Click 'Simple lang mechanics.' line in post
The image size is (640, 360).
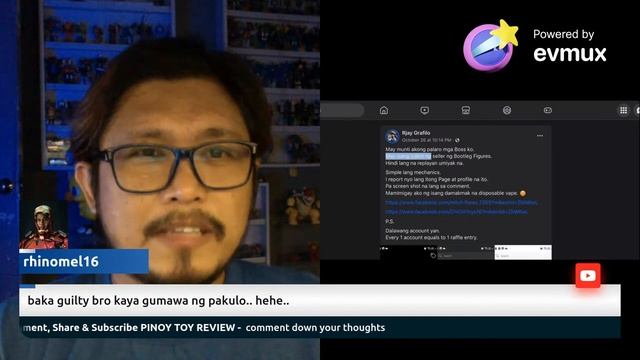(413, 173)
